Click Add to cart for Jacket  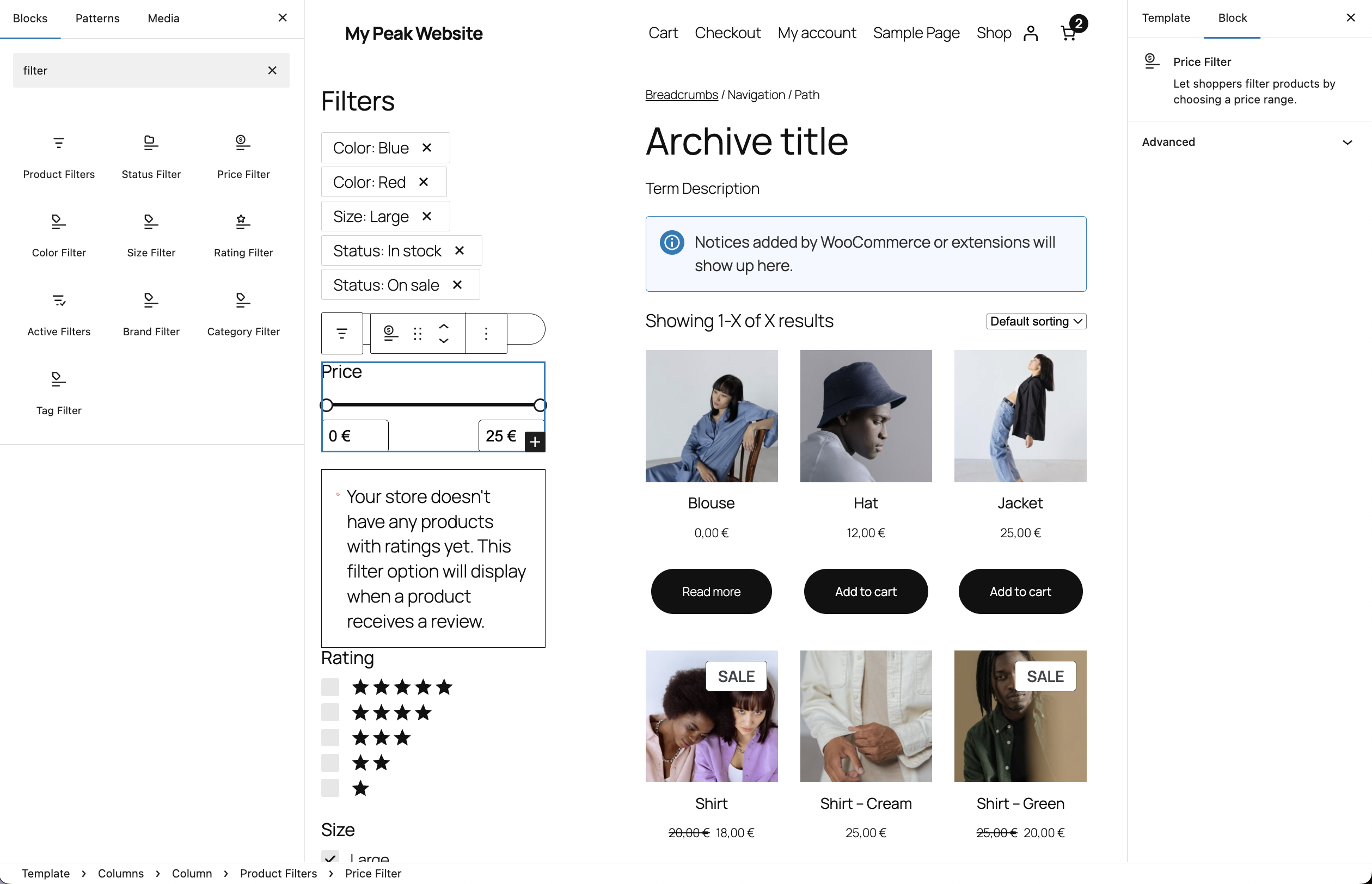[1020, 591]
